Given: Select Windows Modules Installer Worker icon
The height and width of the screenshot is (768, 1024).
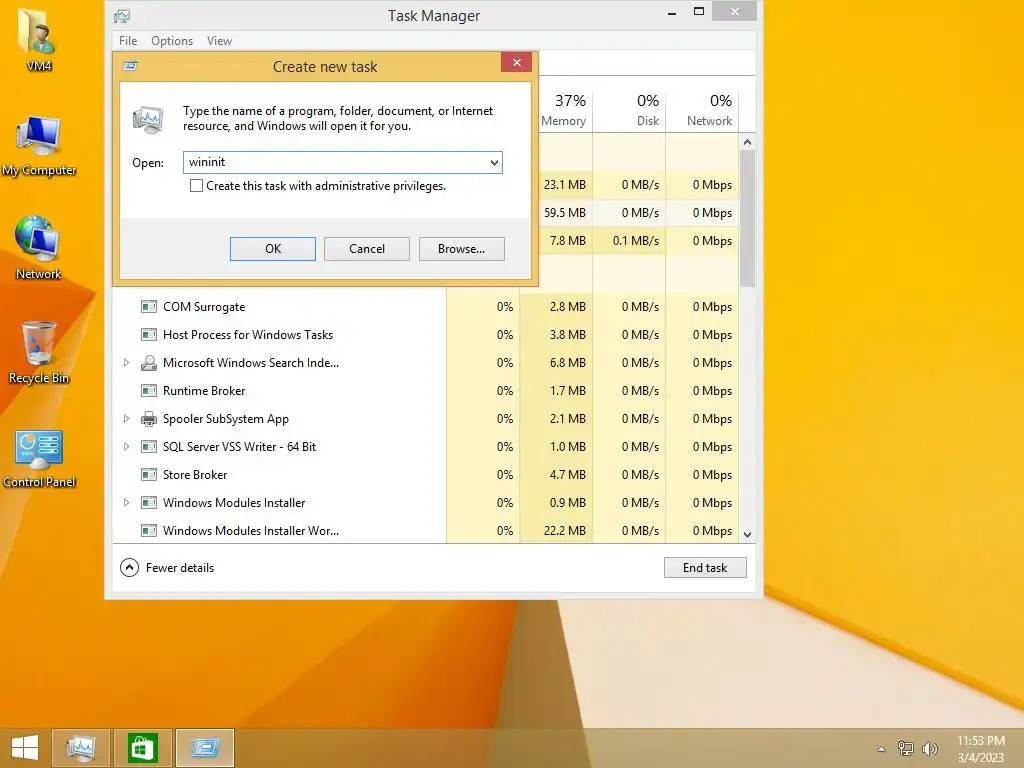Looking at the screenshot, I should 149,531.
